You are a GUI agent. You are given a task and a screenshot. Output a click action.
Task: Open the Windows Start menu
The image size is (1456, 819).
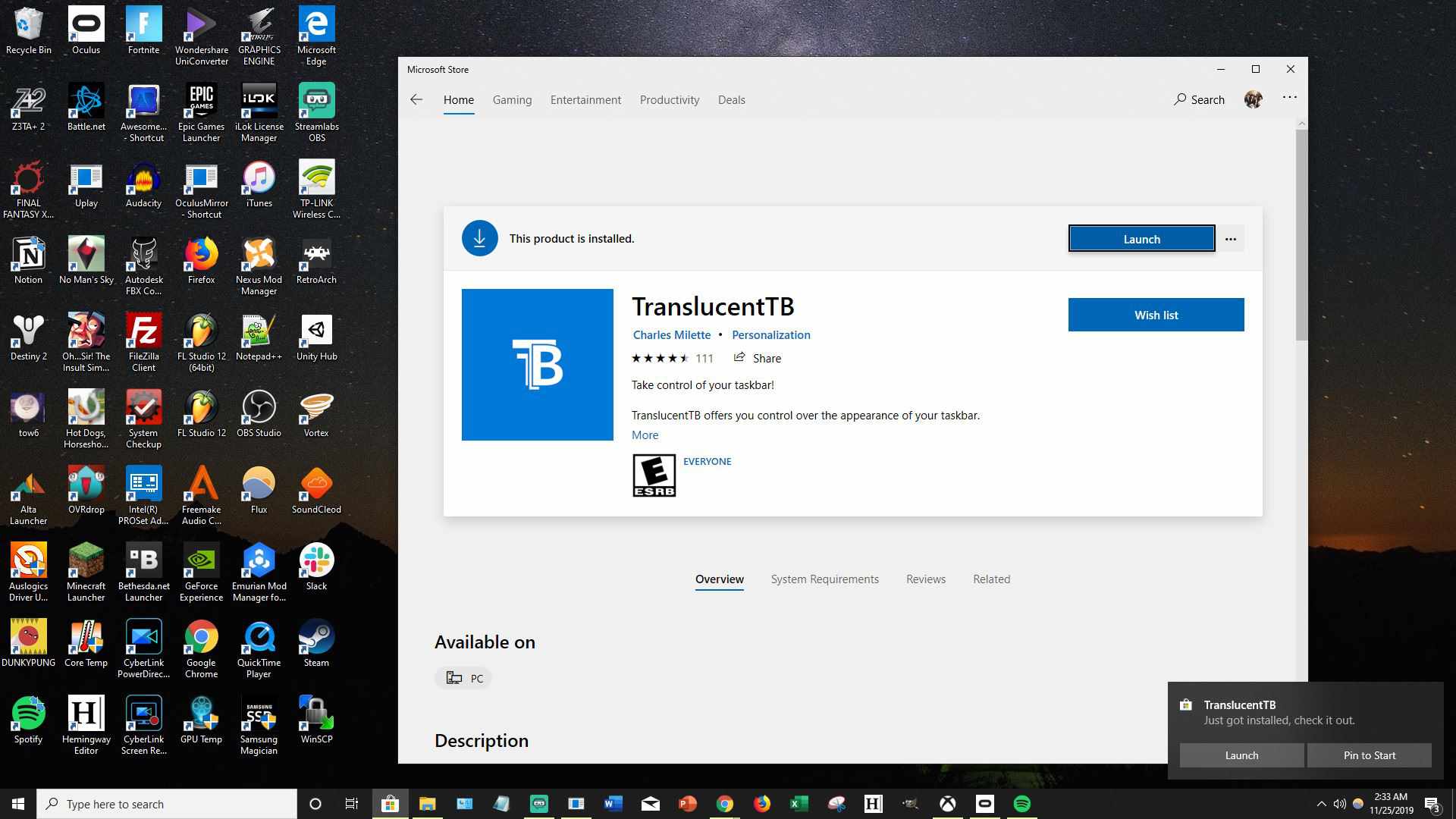pos(18,804)
